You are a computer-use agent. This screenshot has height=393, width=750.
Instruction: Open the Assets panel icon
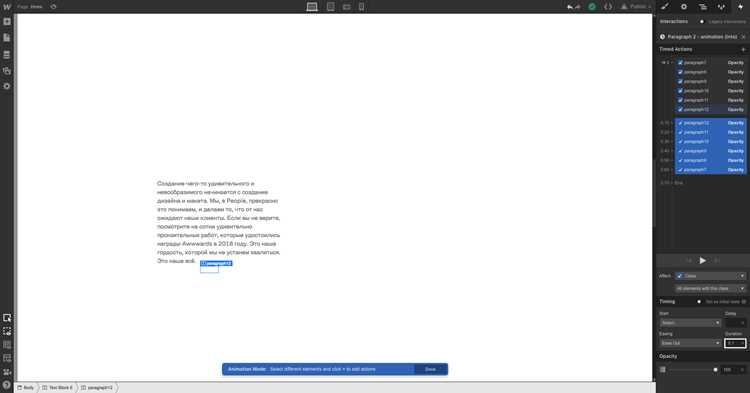pos(7,71)
